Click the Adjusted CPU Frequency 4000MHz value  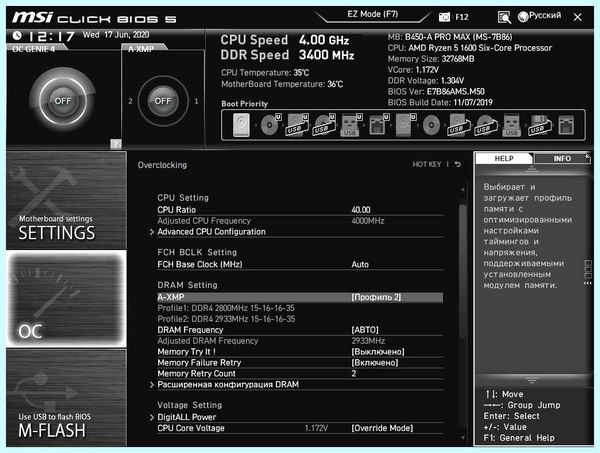click(368, 221)
